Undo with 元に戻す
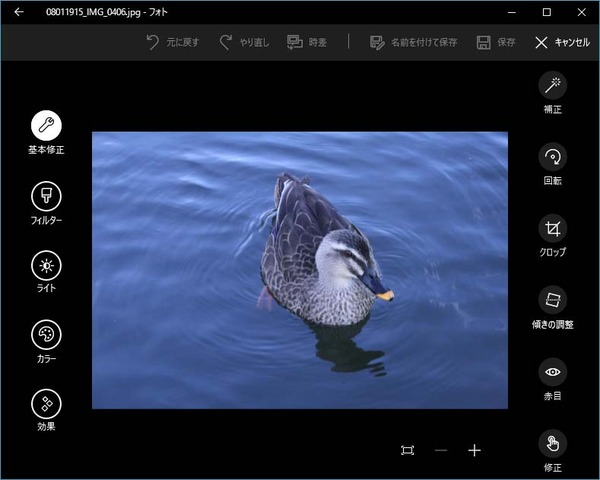600x480 pixels. 173,42
